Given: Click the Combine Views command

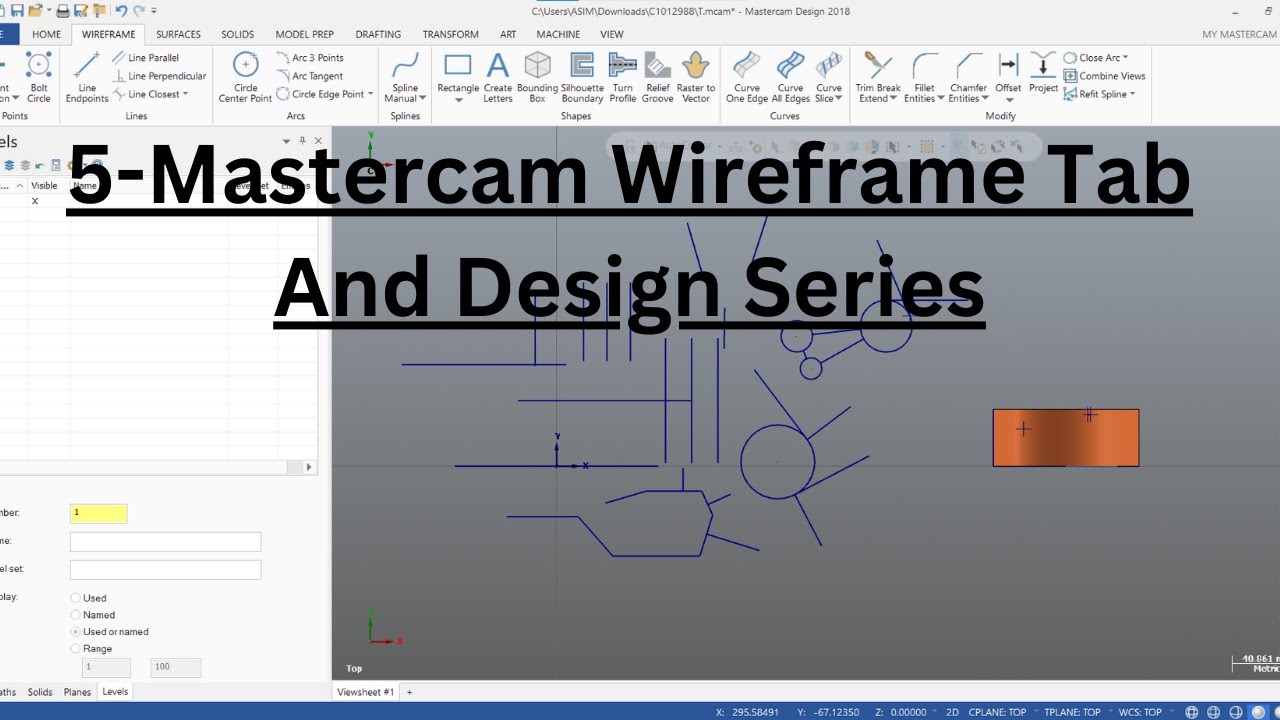Looking at the screenshot, I should [1104, 76].
